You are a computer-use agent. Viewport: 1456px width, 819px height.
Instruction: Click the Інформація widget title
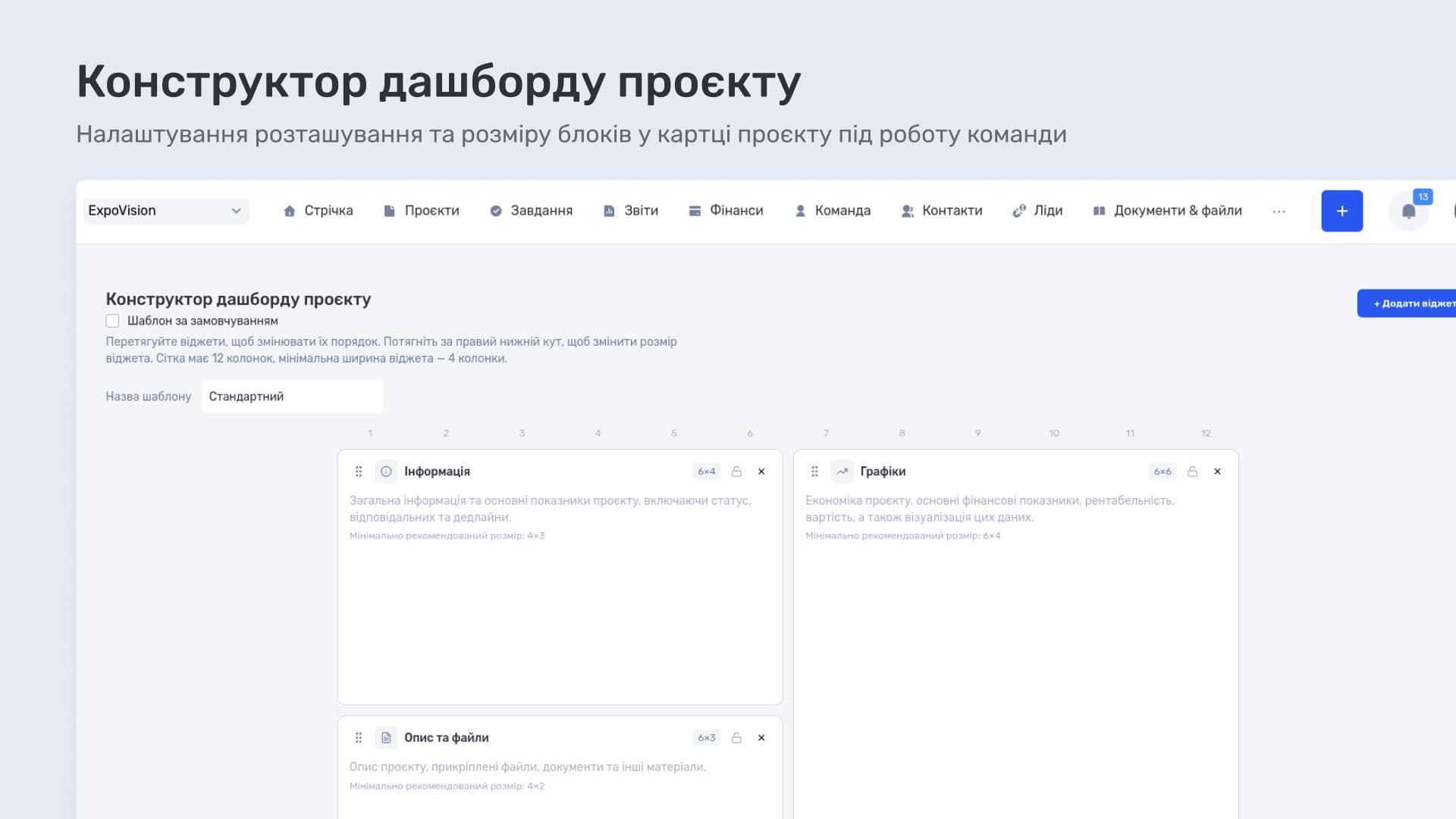pyautogui.click(x=437, y=472)
